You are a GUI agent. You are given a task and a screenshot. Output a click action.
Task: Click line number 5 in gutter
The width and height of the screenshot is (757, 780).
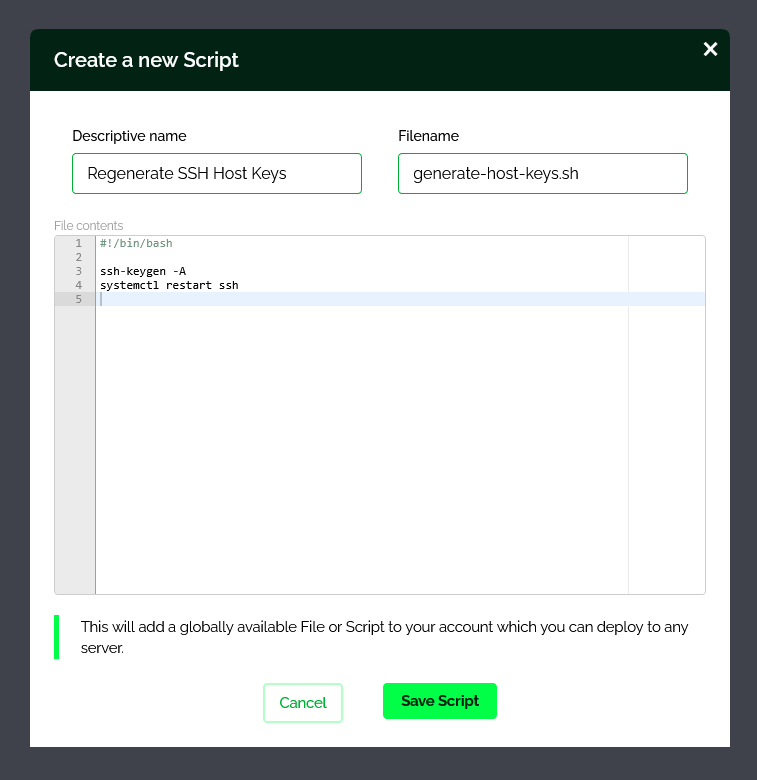pyautogui.click(x=79, y=299)
